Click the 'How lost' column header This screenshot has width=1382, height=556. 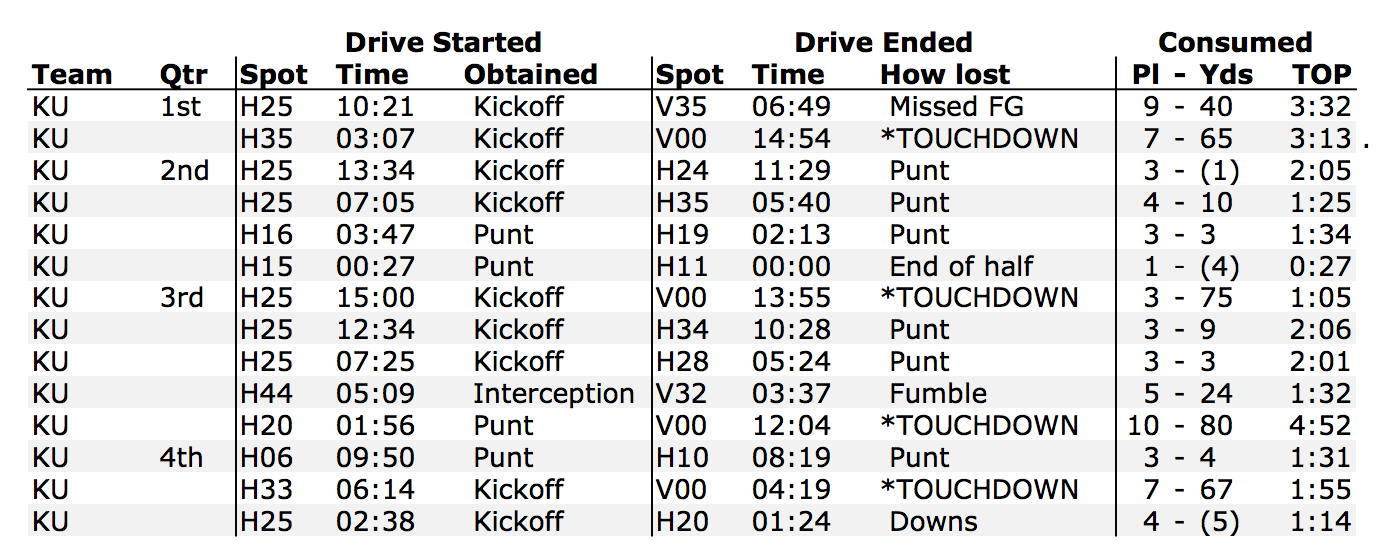(x=945, y=75)
